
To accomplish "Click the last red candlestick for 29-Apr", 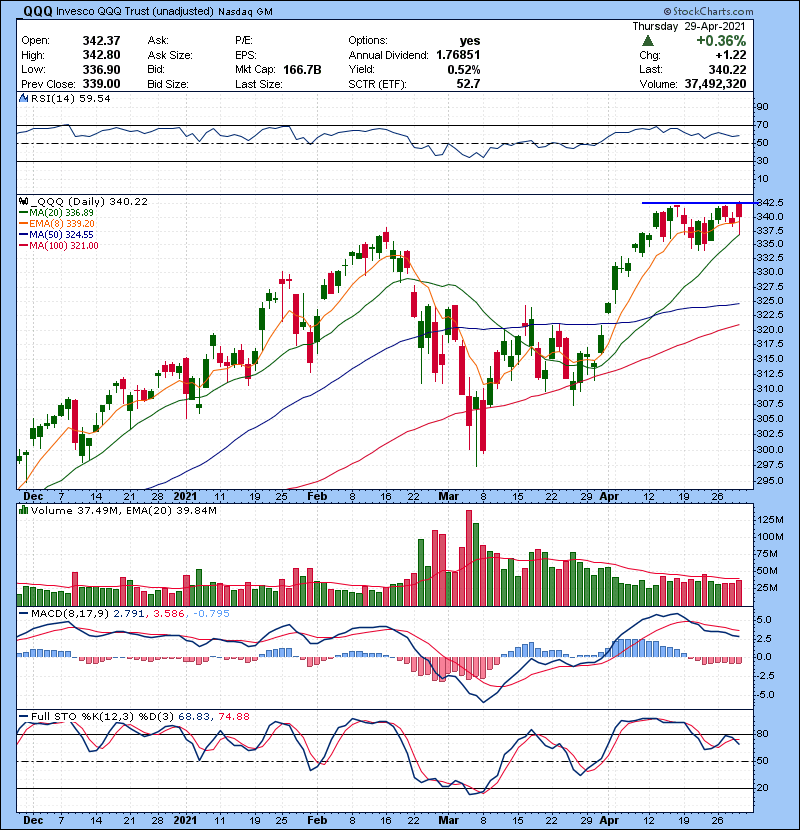I will tap(739, 211).
